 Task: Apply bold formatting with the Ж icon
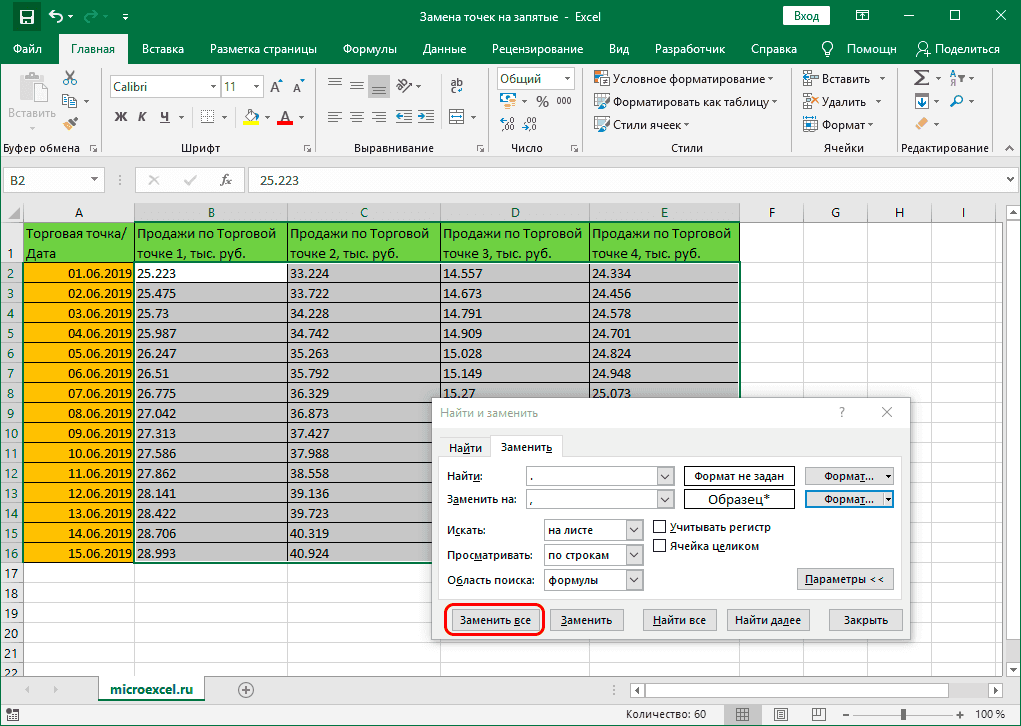(x=123, y=117)
